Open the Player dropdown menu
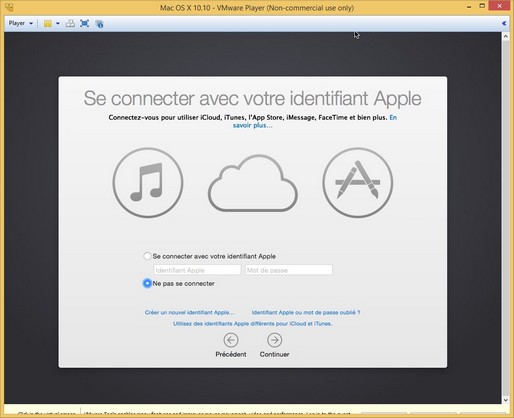Screen dimensions: 514x418 (x=20, y=23)
